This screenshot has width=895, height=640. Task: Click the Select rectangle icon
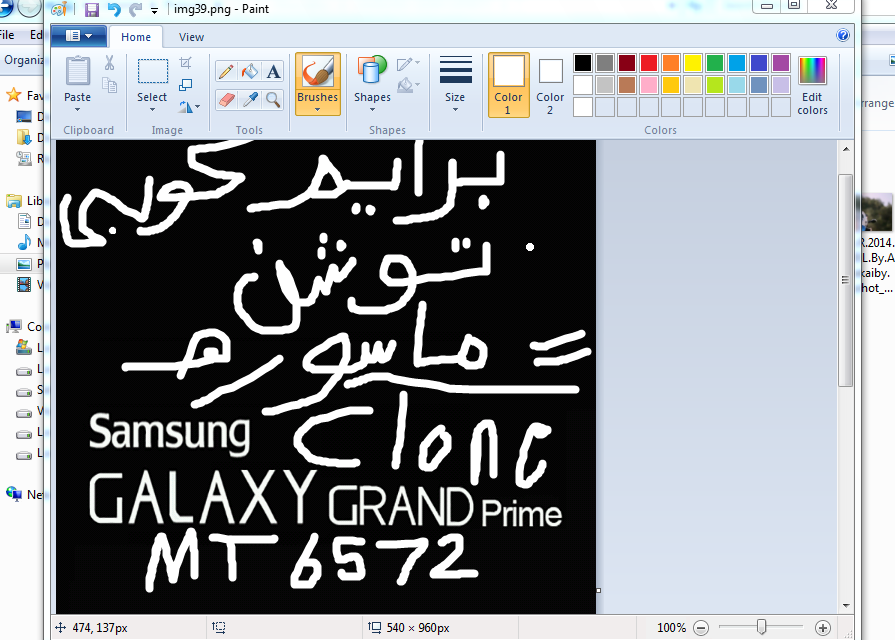(x=152, y=72)
